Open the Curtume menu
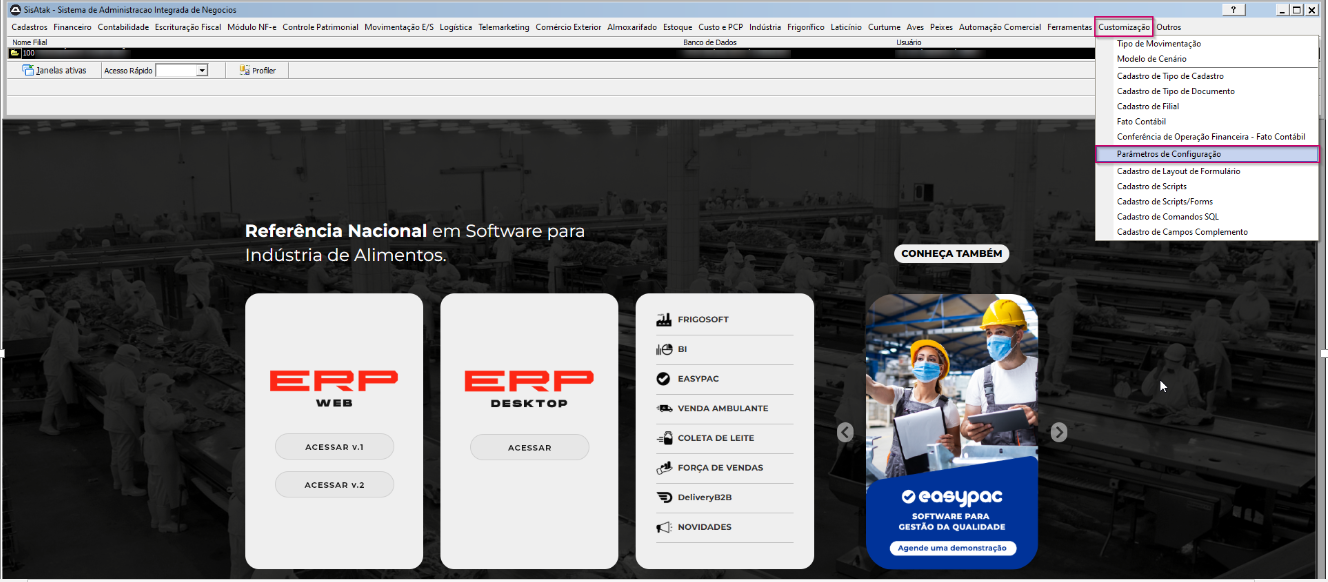 click(x=884, y=27)
